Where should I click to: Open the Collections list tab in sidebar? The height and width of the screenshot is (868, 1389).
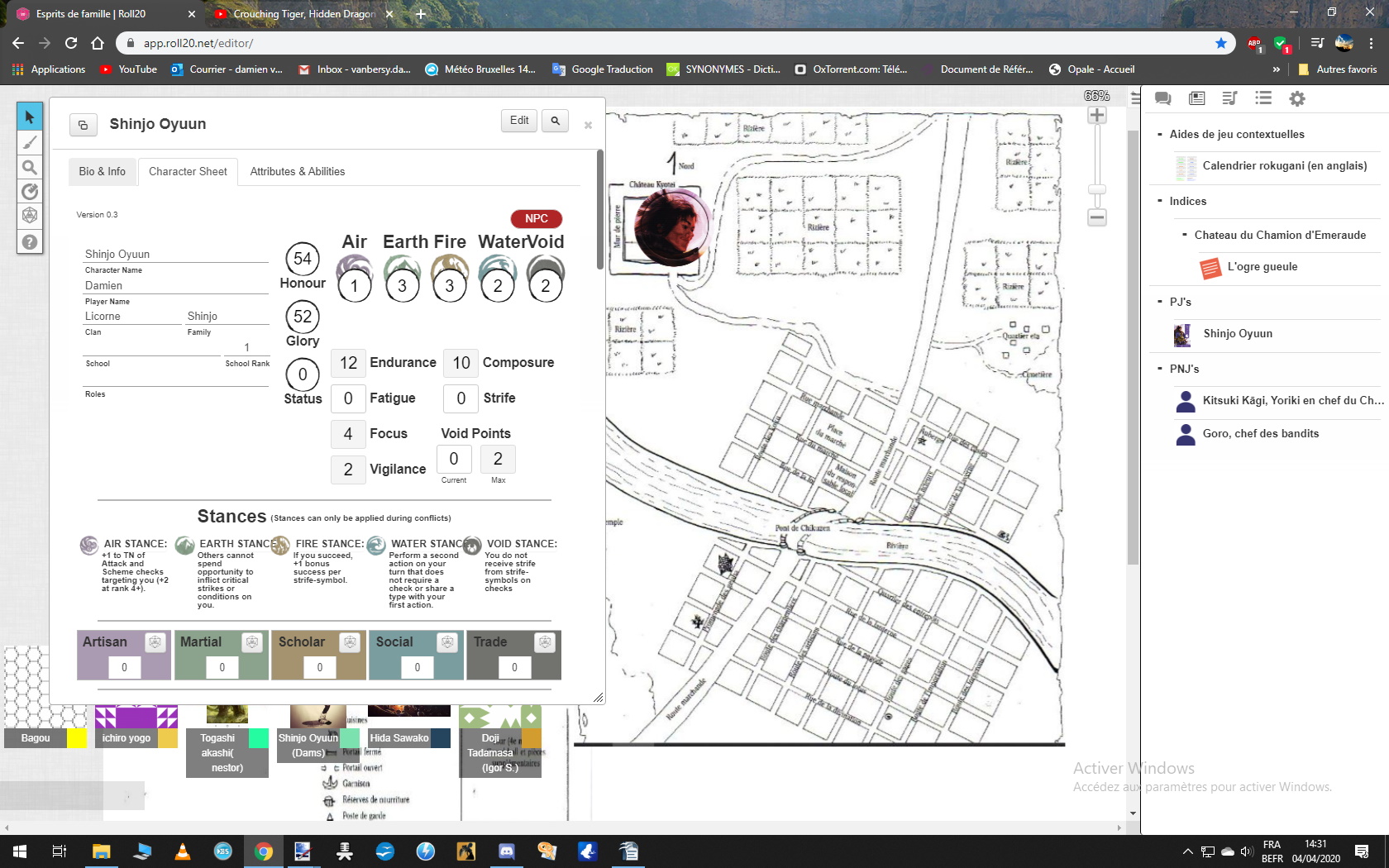coord(1263,98)
